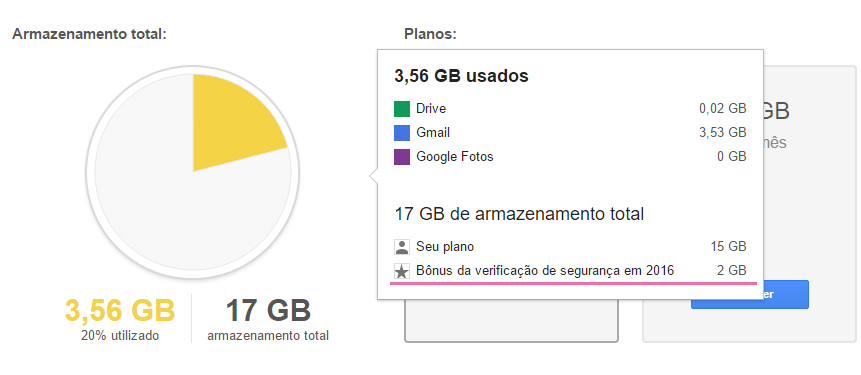Click the 3,56 GB usados heading
861x375 pixels.
point(461,76)
